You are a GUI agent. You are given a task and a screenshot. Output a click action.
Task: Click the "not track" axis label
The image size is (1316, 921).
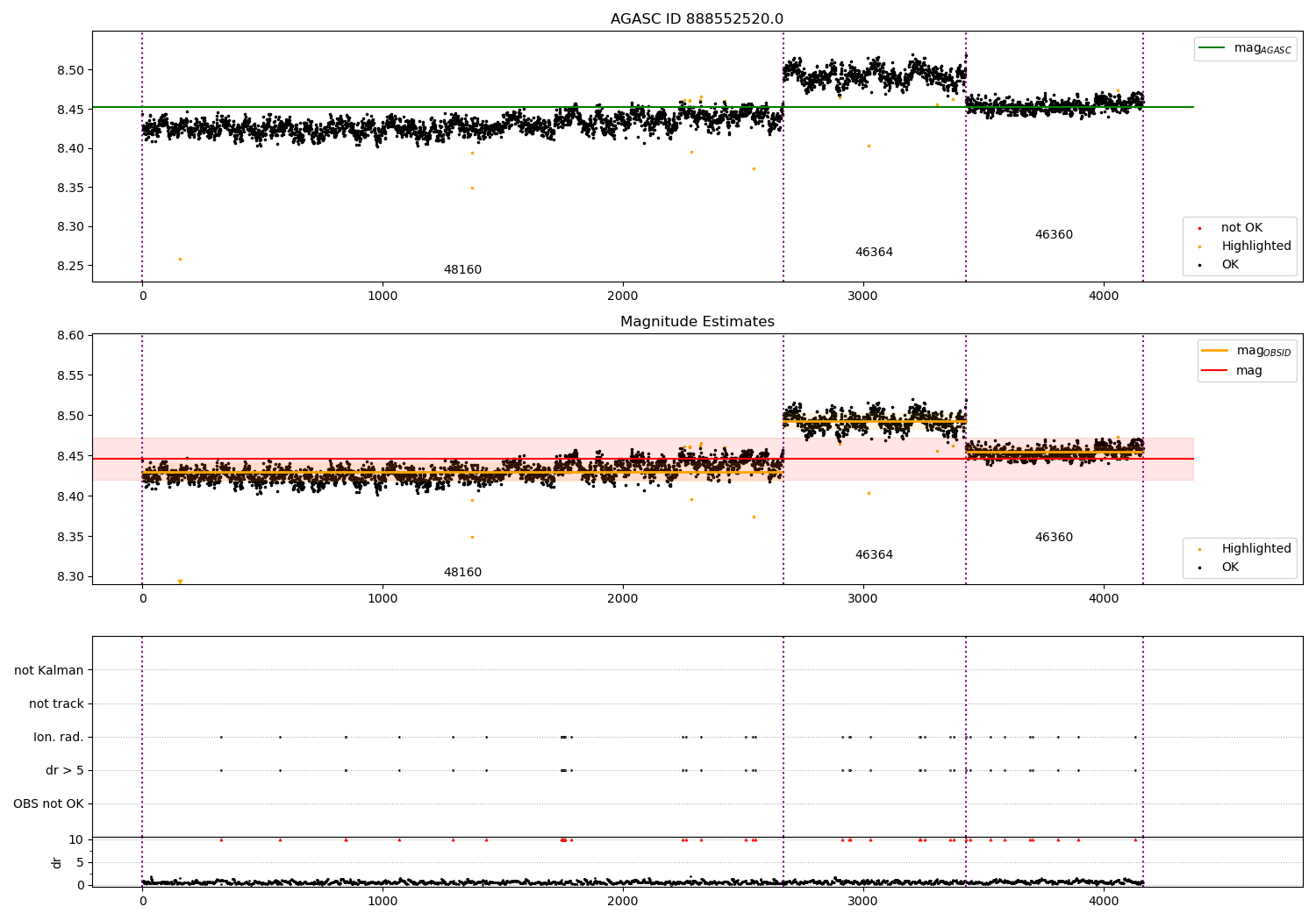click(x=56, y=704)
